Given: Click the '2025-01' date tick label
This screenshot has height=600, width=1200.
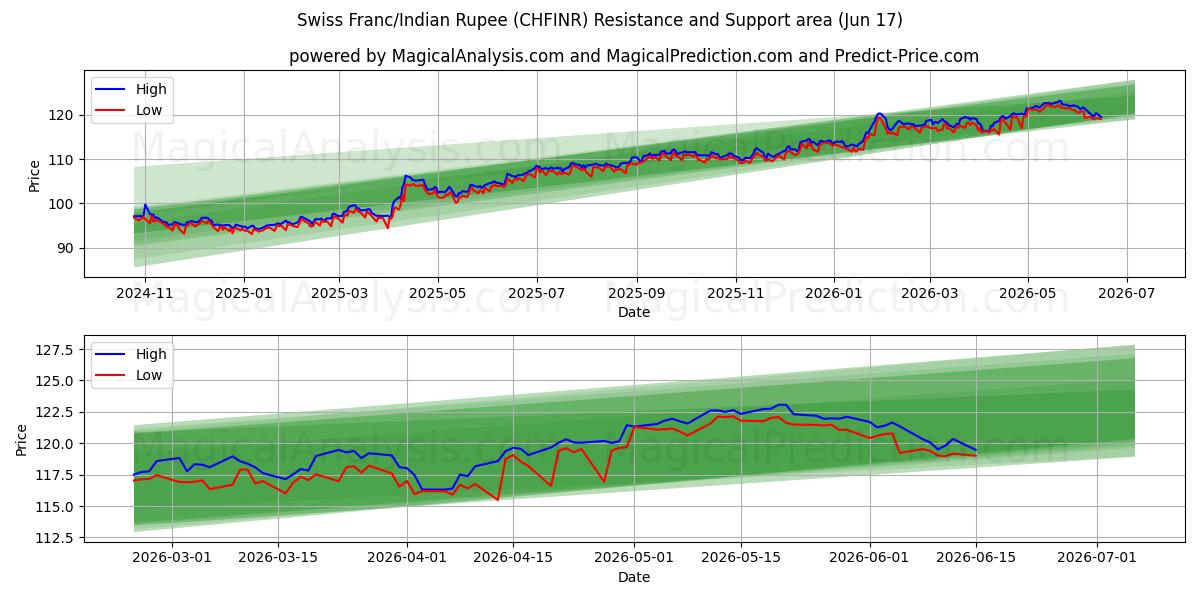Looking at the screenshot, I should [244, 294].
